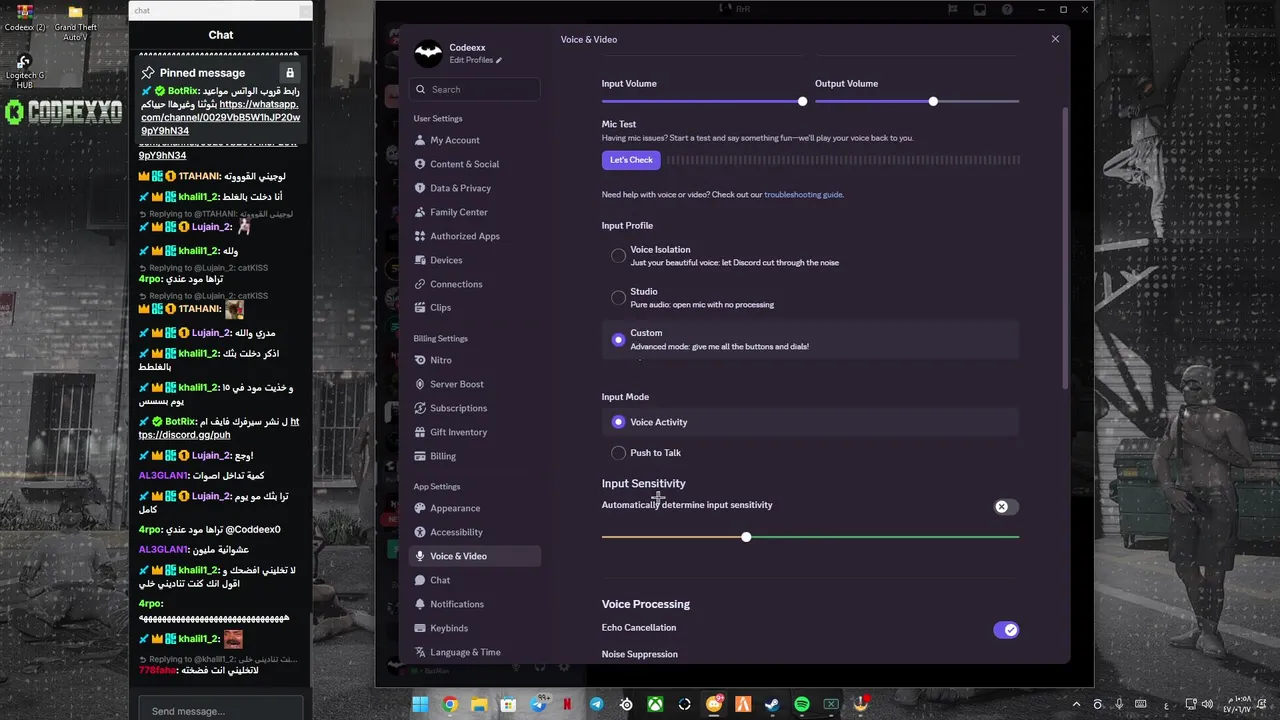This screenshot has width=1280, height=720.
Task: Click the Noise Suppression label
Action: click(640, 654)
